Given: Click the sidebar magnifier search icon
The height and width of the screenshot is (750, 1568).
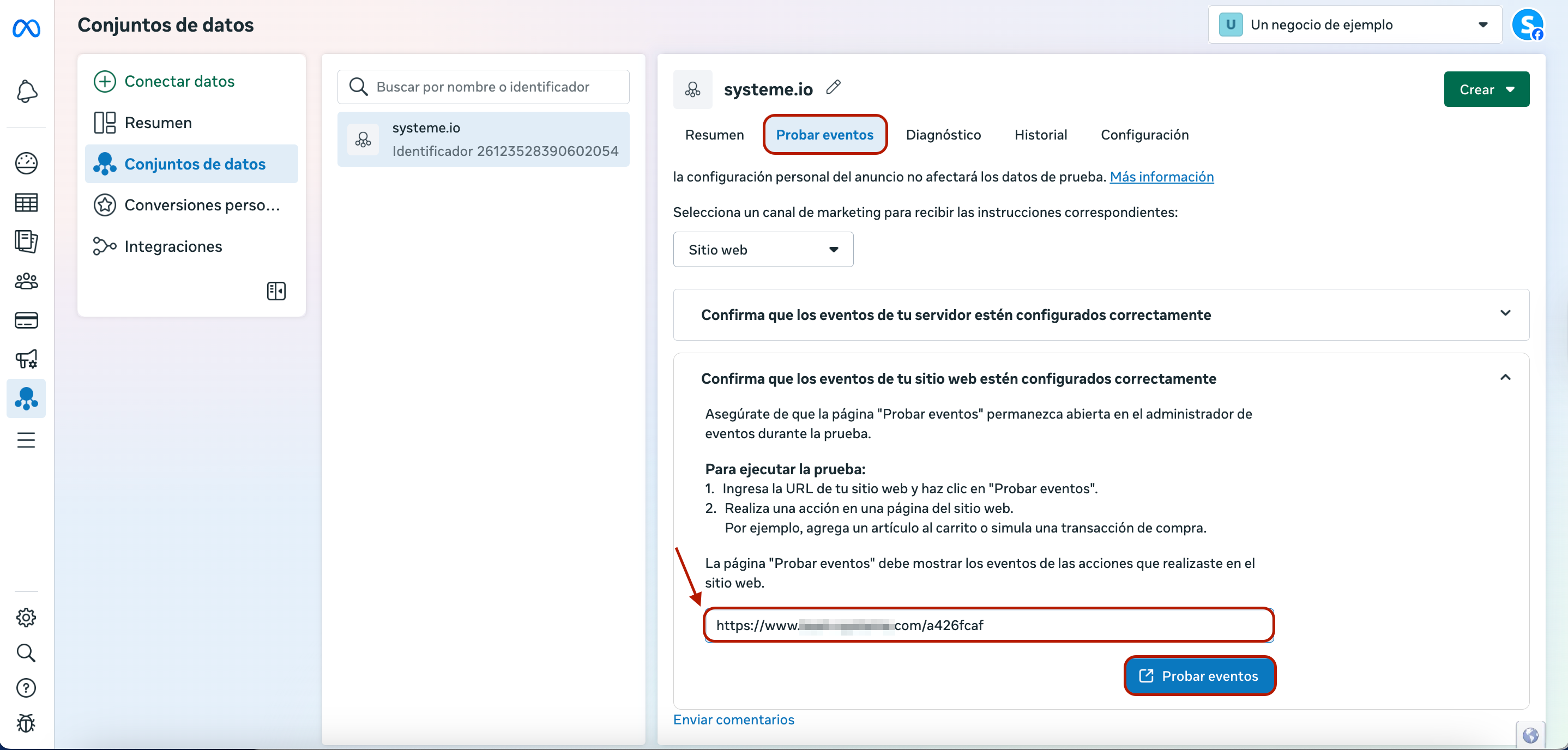Looking at the screenshot, I should point(26,652).
